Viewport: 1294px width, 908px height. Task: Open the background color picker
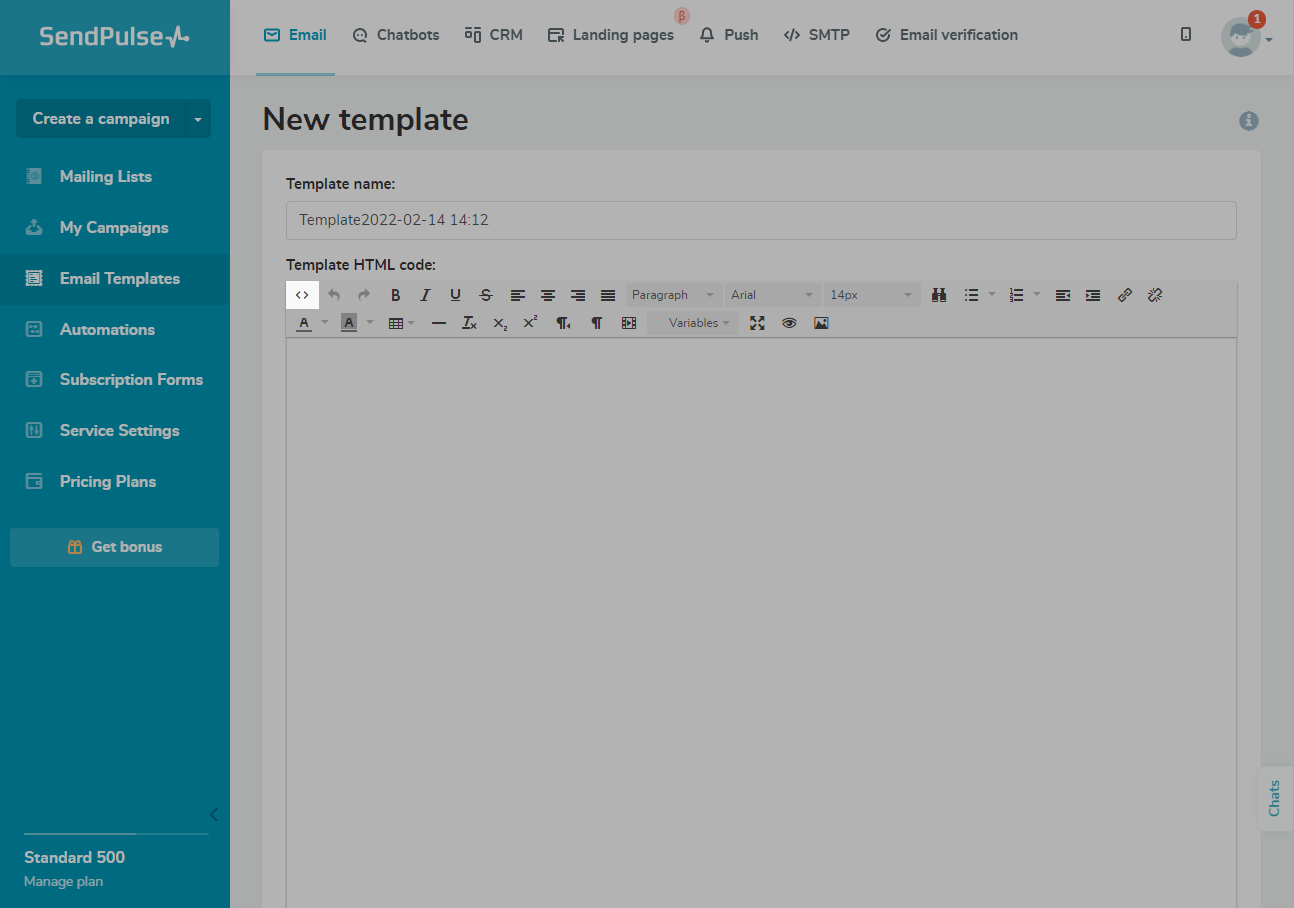pyautogui.click(x=349, y=323)
